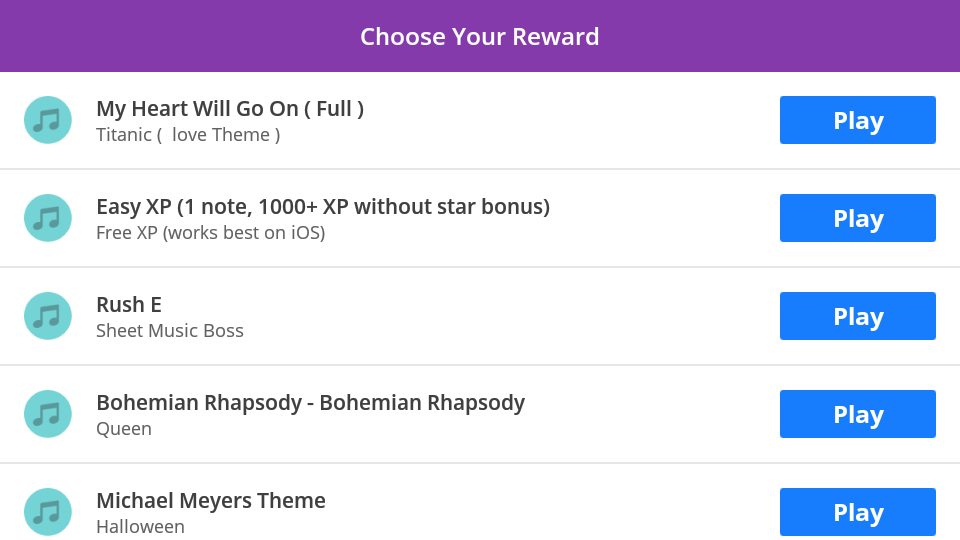
Task: Click the music note icon for Bohemian Rhapsody
Action: [48, 414]
